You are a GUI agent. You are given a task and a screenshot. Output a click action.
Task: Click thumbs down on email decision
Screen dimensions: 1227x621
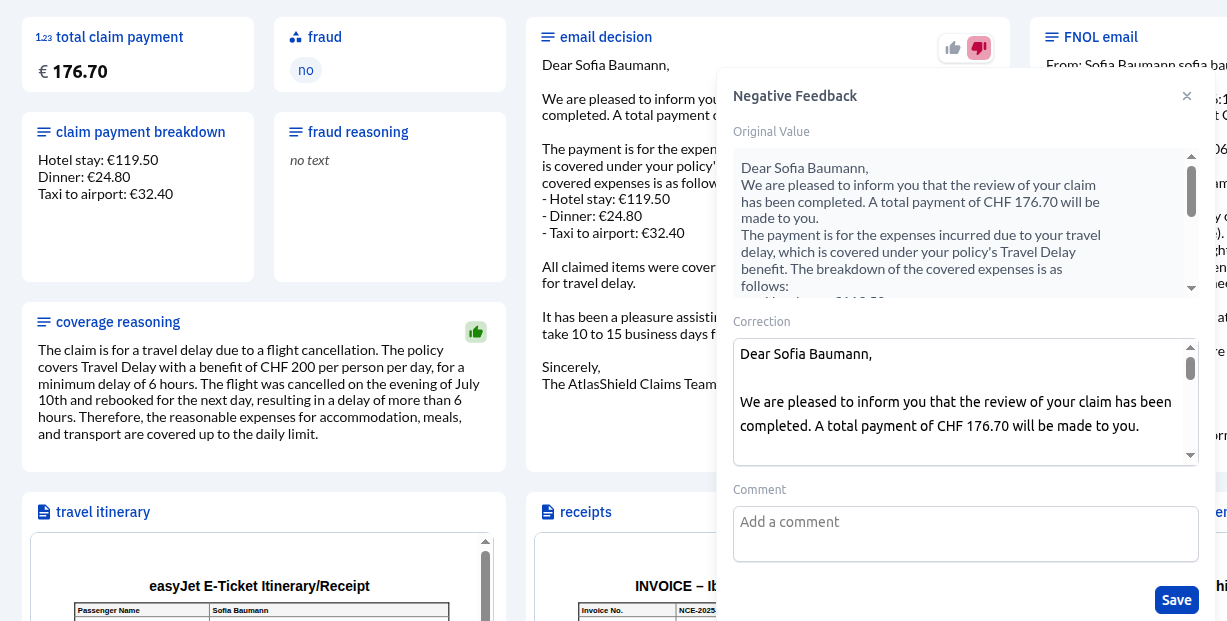[979, 48]
